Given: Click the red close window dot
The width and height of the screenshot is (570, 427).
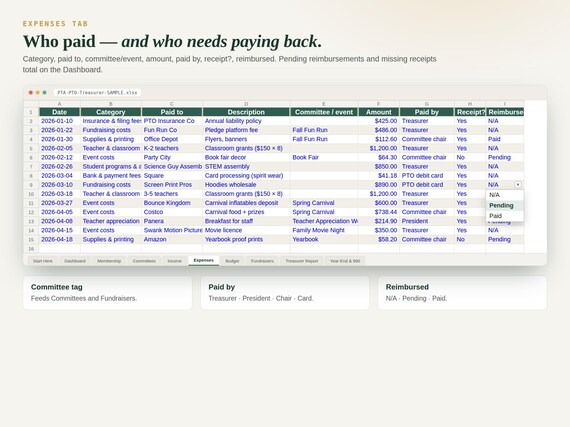Looking at the screenshot, I should point(31,93).
